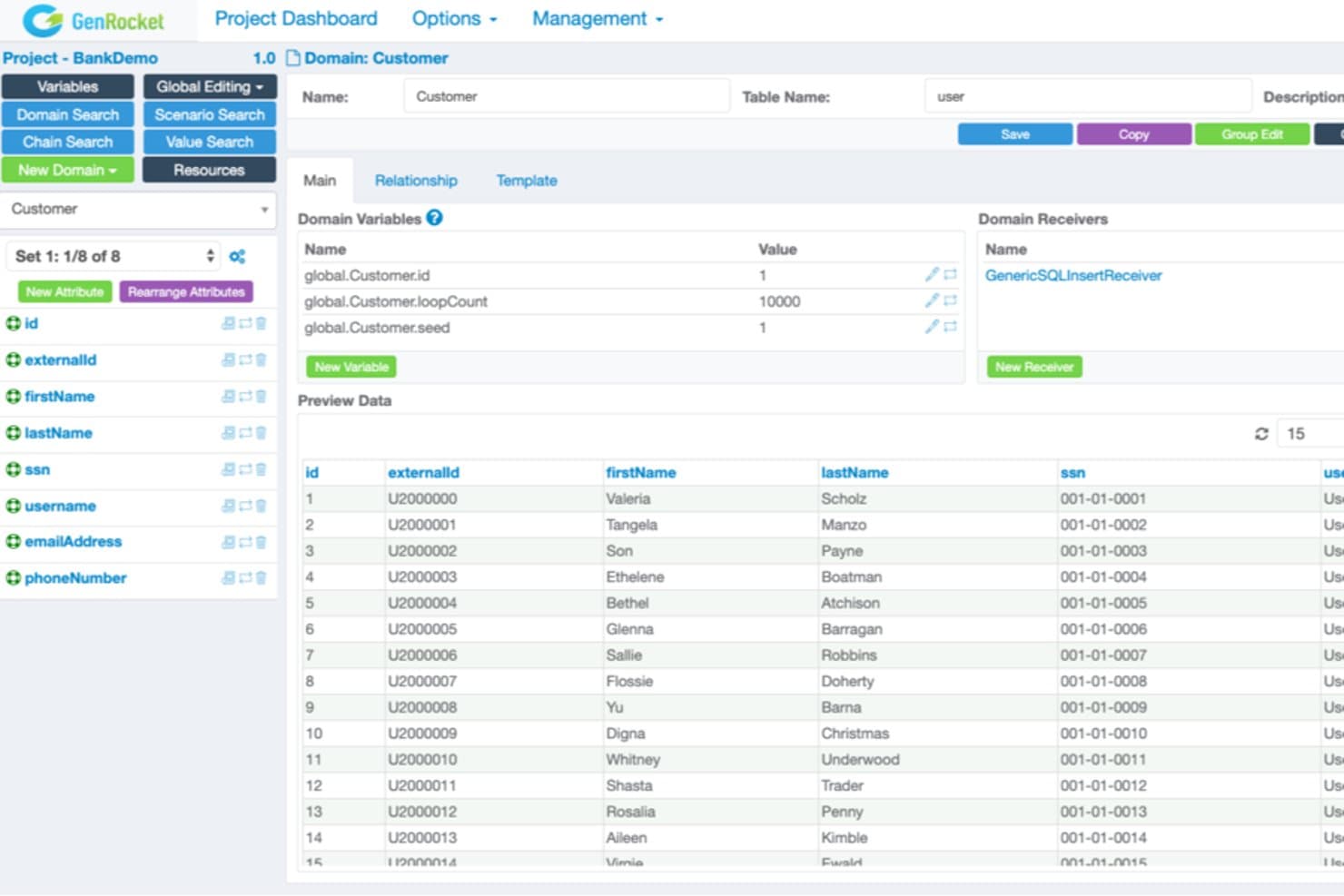Image resolution: width=1344 pixels, height=896 pixels.
Task: Expand the Global Editing dropdown
Action: tap(210, 86)
